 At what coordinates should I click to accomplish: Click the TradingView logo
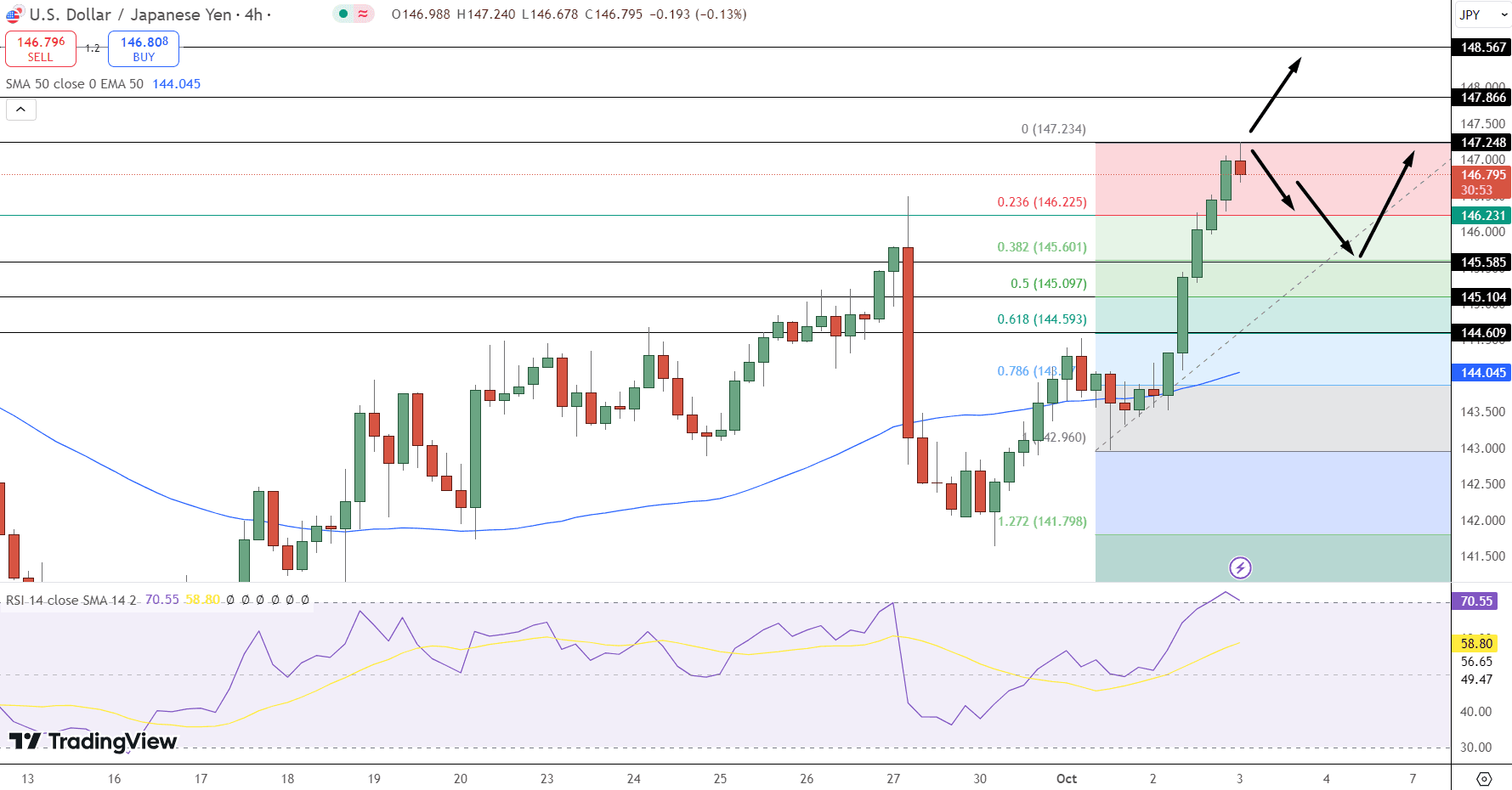click(93, 742)
